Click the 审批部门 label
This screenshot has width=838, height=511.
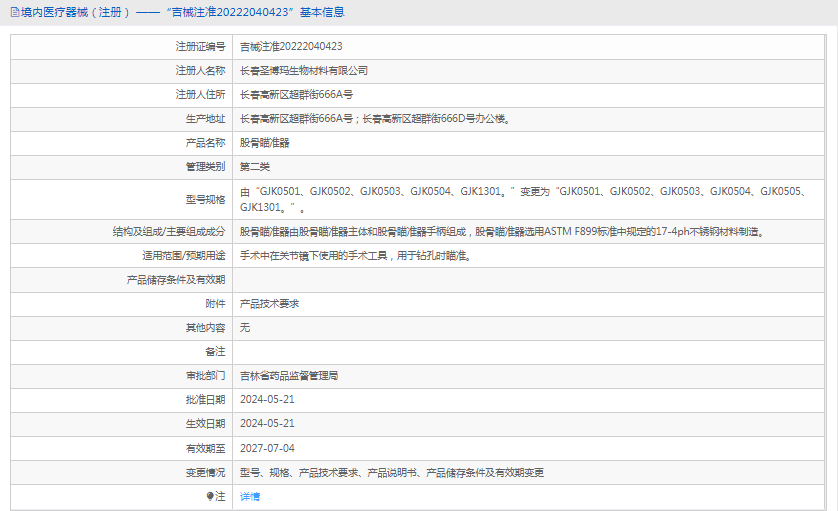coord(205,376)
